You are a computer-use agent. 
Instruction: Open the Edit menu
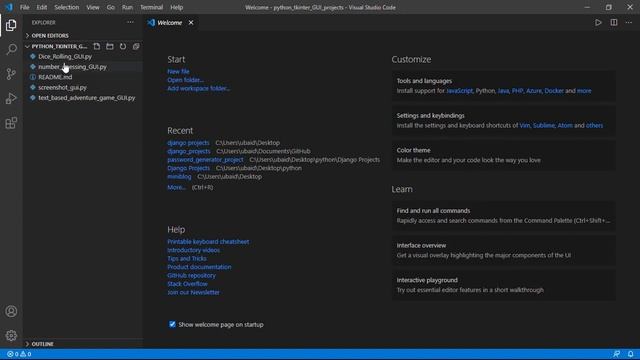[x=42, y=7]
